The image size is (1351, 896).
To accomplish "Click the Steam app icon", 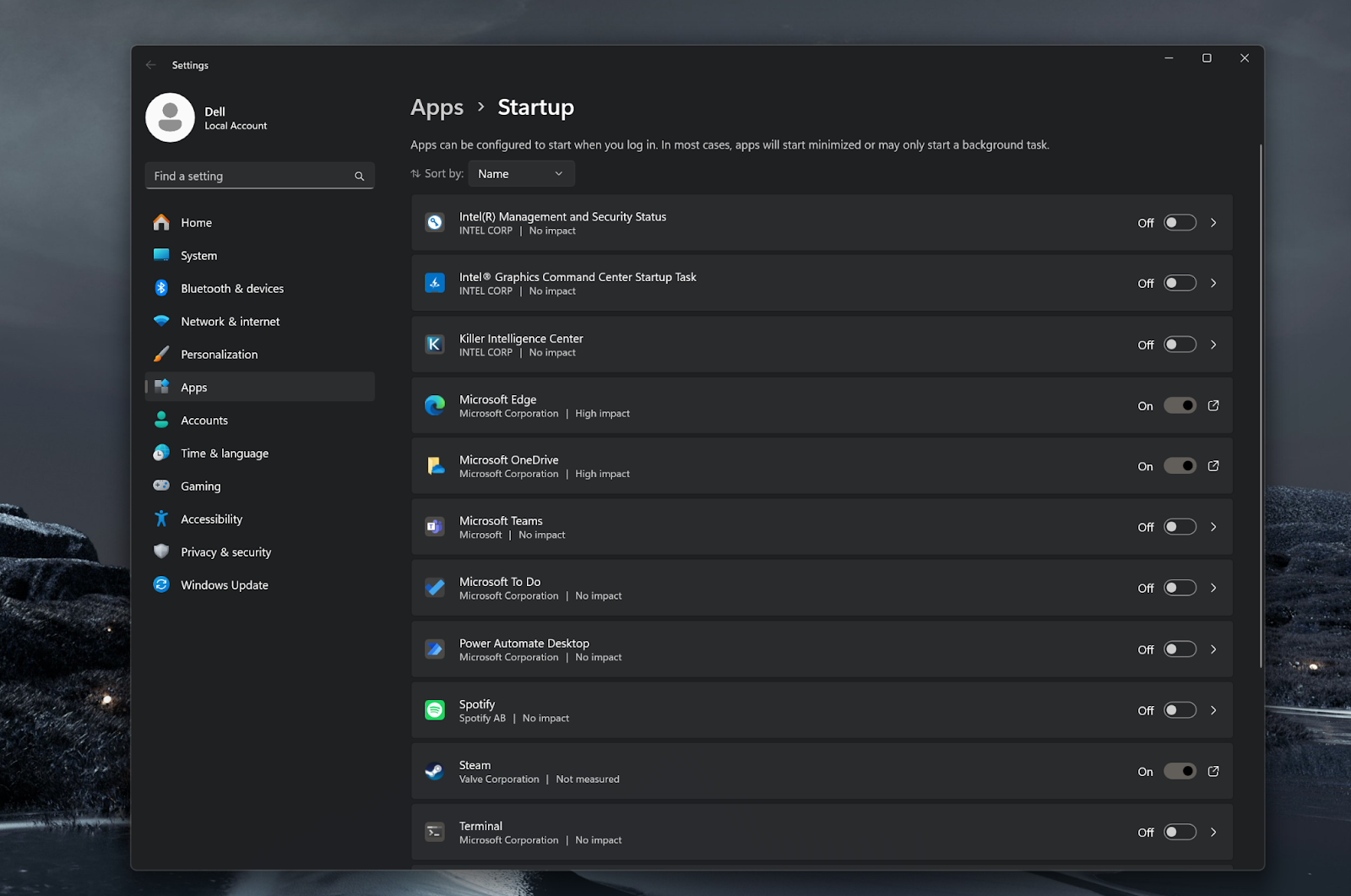I will 435,771.
